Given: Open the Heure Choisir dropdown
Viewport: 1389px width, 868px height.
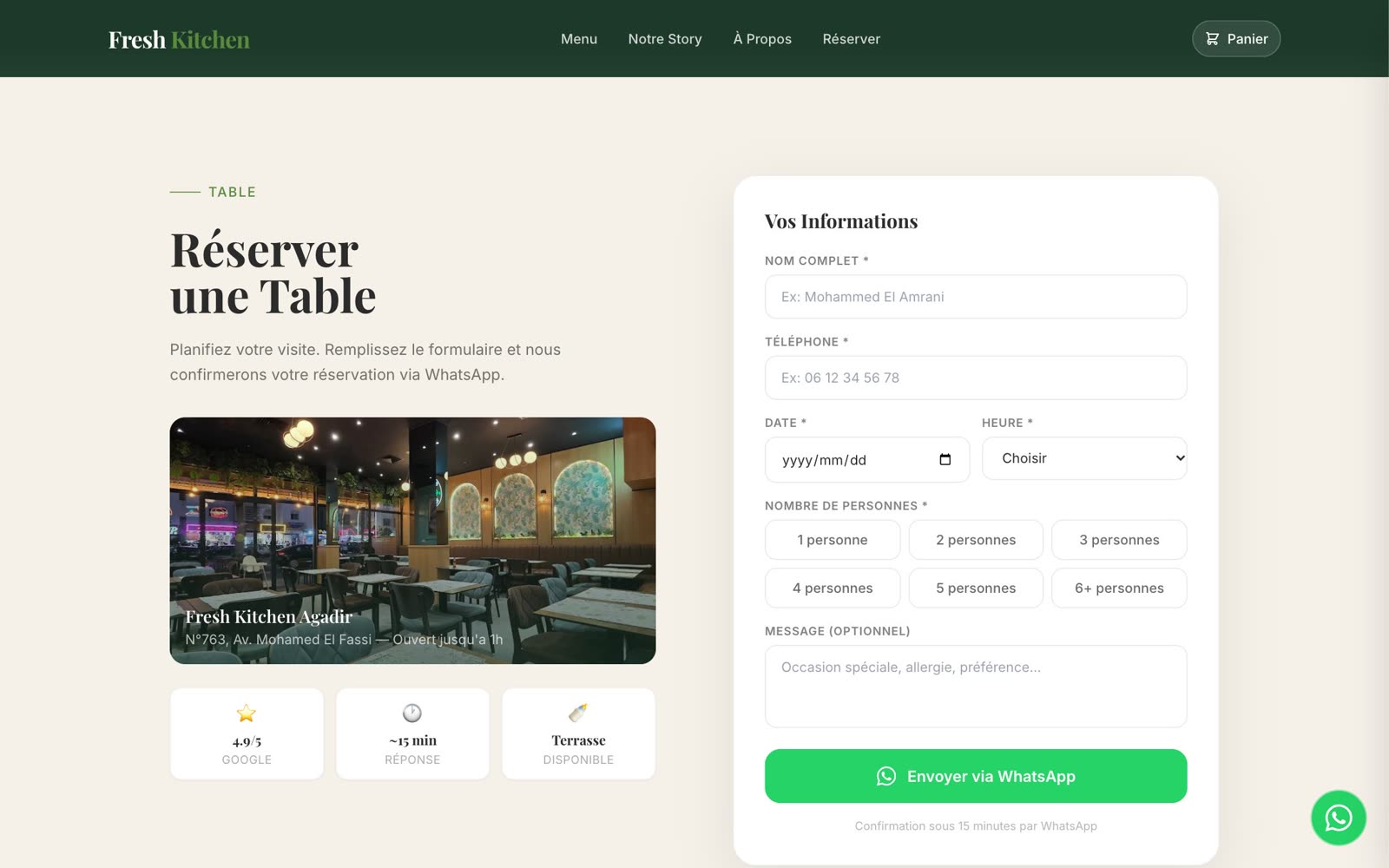Looking at the screenshot, I should pos(1084,458).
